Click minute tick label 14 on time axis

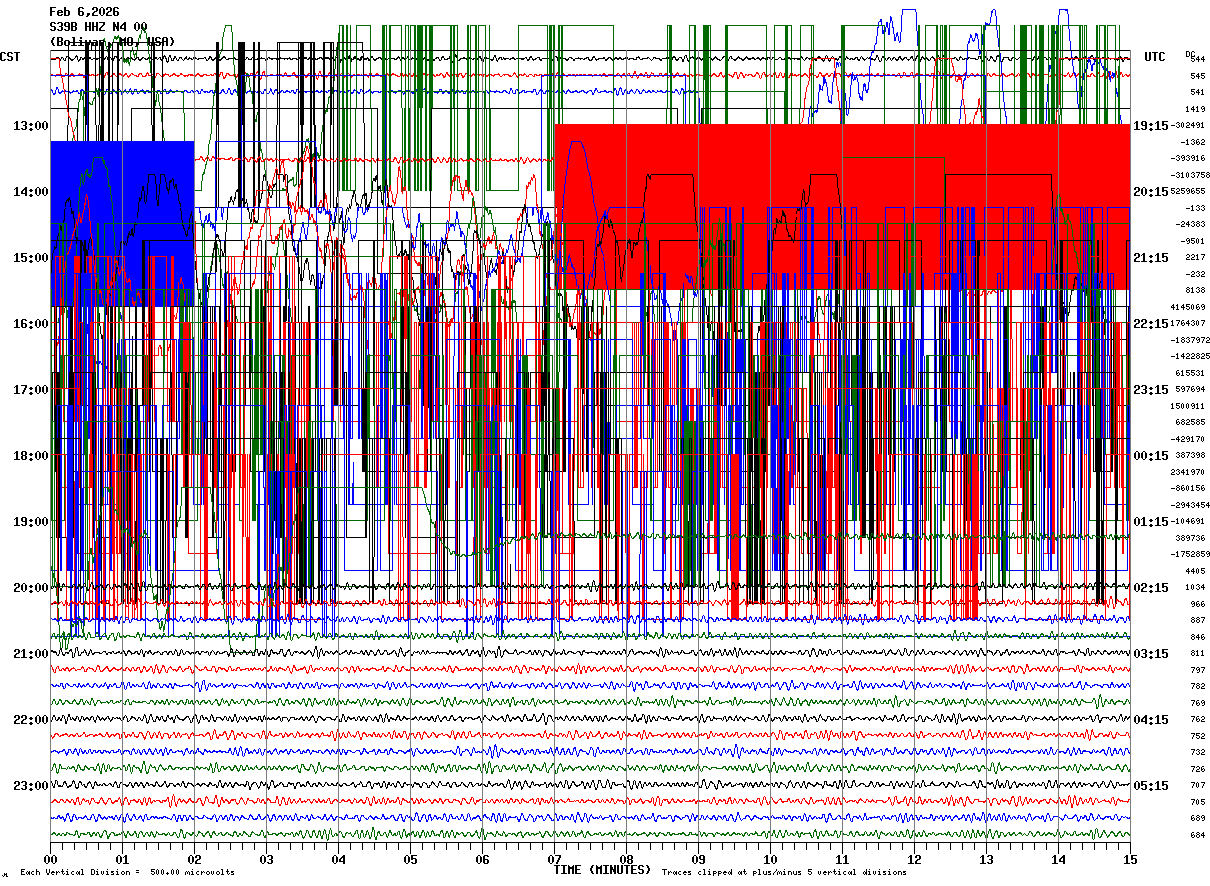[x=1058, y=859]
